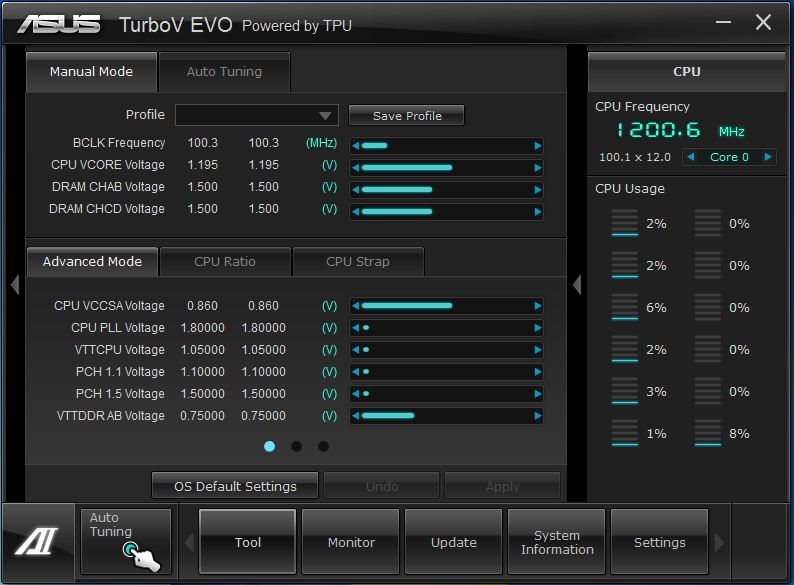Open Auto Tuning with the hand-pointer icon
Image resolution: width=794 pixels, height=585 pixels.
[126, 541]
